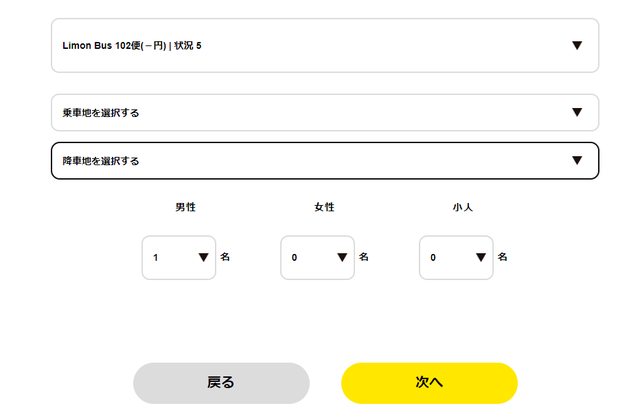Click the arrow of the 女性 count selector
This screenshot has width=640, height=417.
(343, 257)
